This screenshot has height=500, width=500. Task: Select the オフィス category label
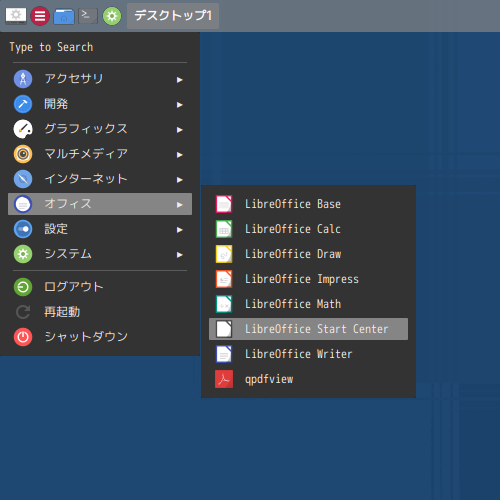coord(68,204)
